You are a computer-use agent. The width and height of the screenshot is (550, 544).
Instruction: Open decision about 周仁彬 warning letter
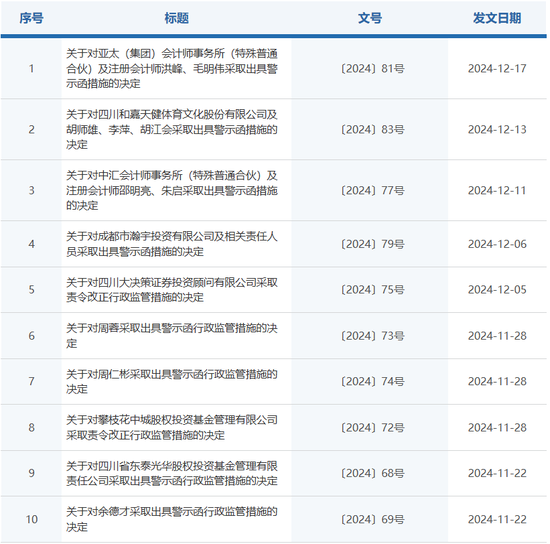172,382
